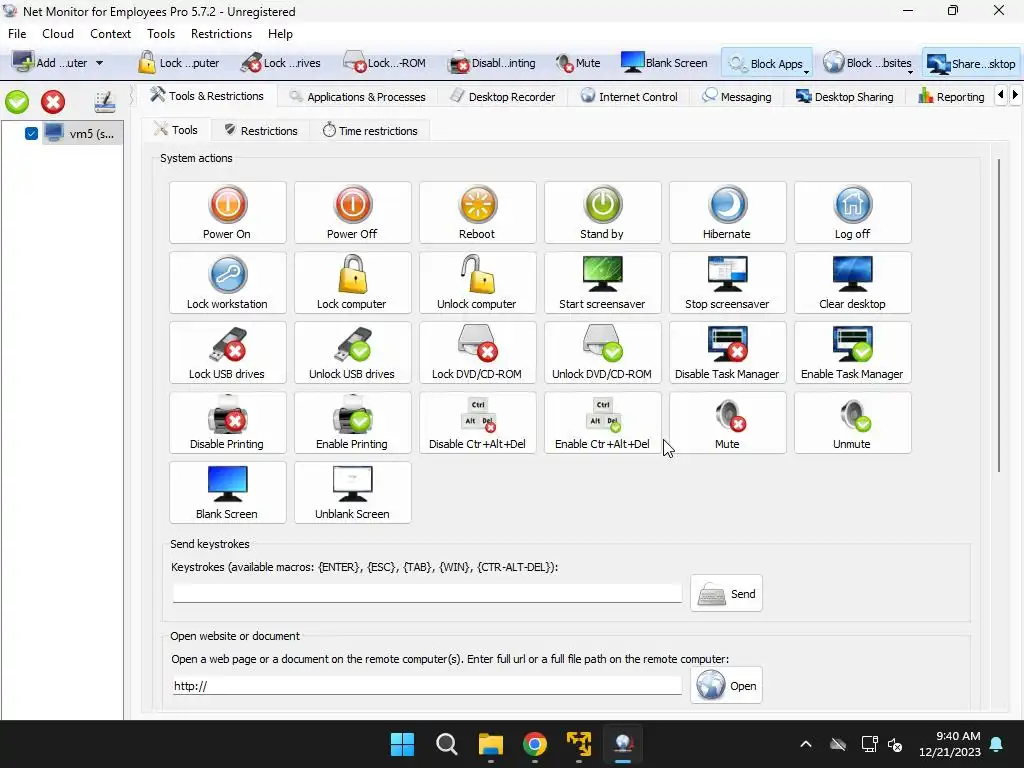This screenshot has width=1024, height=768.
Task: Toggle the vm5 computer checkbox
Action: (x=31, y=134)
